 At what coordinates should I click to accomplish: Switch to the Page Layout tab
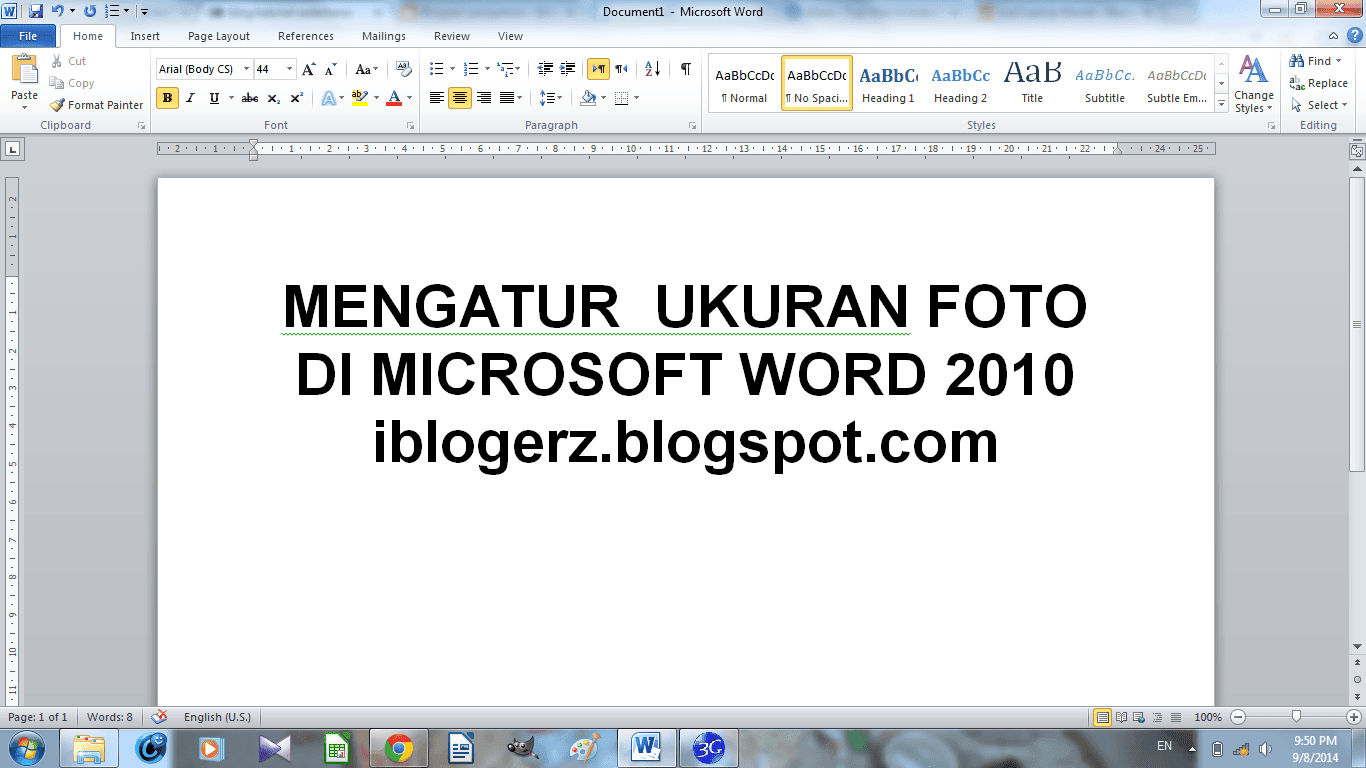tap(219, 36)
